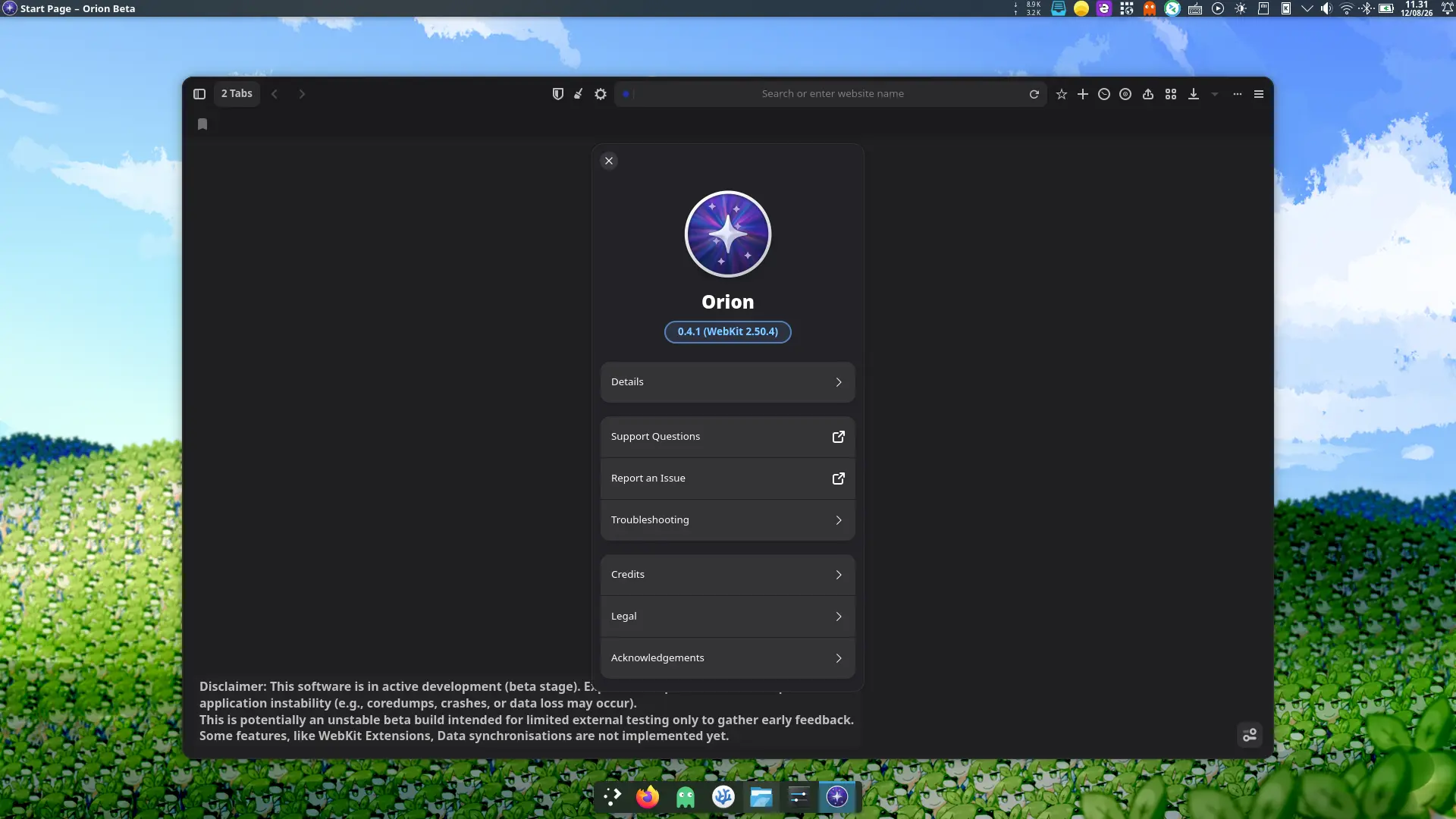This screenshot has height=819, width=1456.
Task: Show tab grid overview icon
Action: pos(1171,94)
